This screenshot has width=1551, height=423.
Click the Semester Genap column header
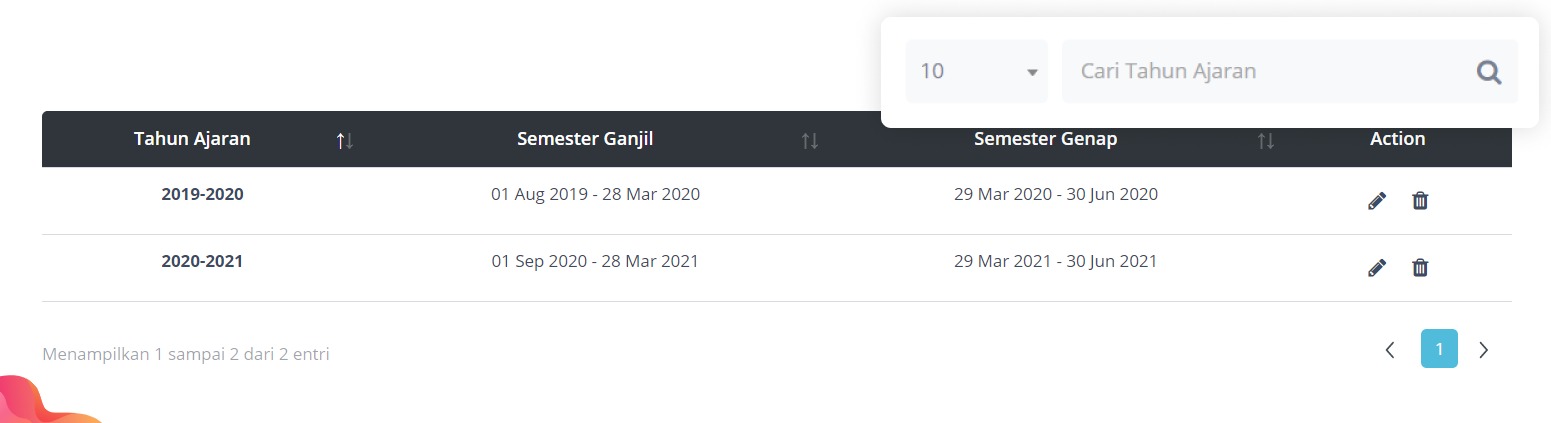click(x=1045, y=139)
